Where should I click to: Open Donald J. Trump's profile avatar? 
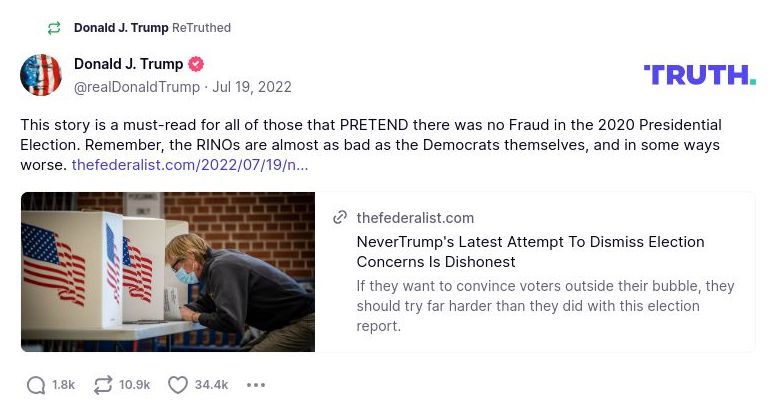[41, 75]
